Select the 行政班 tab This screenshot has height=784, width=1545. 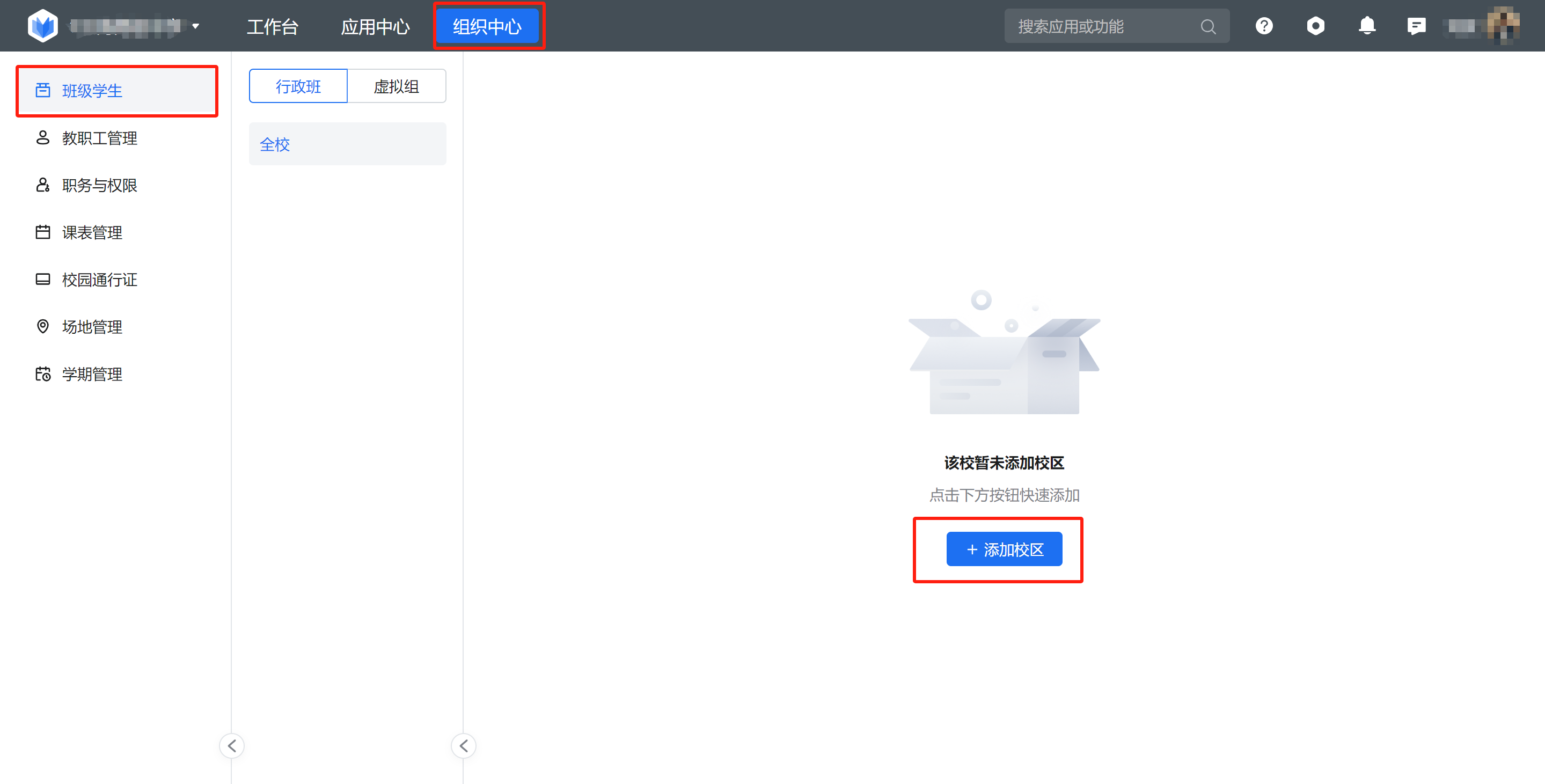[298, 86]
